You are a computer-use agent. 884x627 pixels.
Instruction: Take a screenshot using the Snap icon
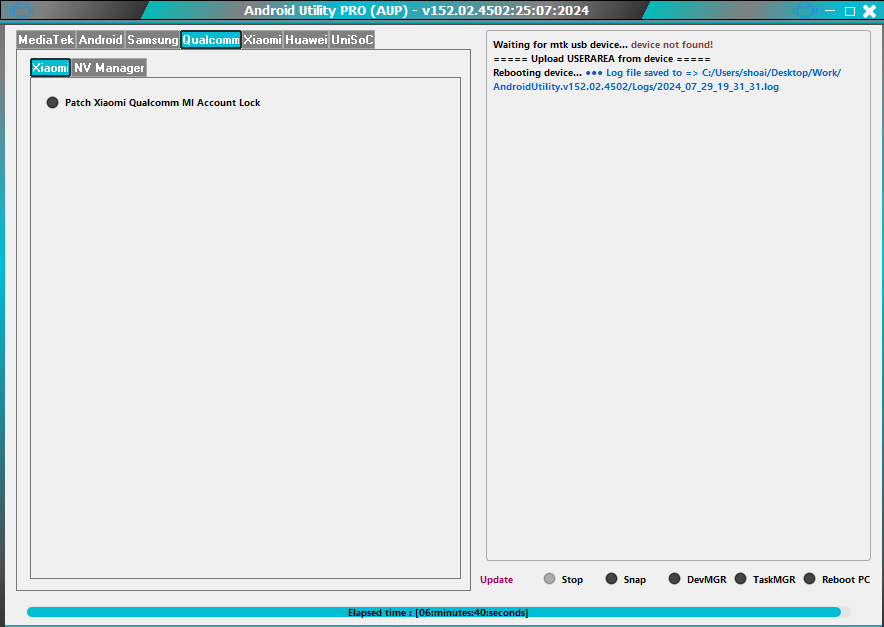610,578
